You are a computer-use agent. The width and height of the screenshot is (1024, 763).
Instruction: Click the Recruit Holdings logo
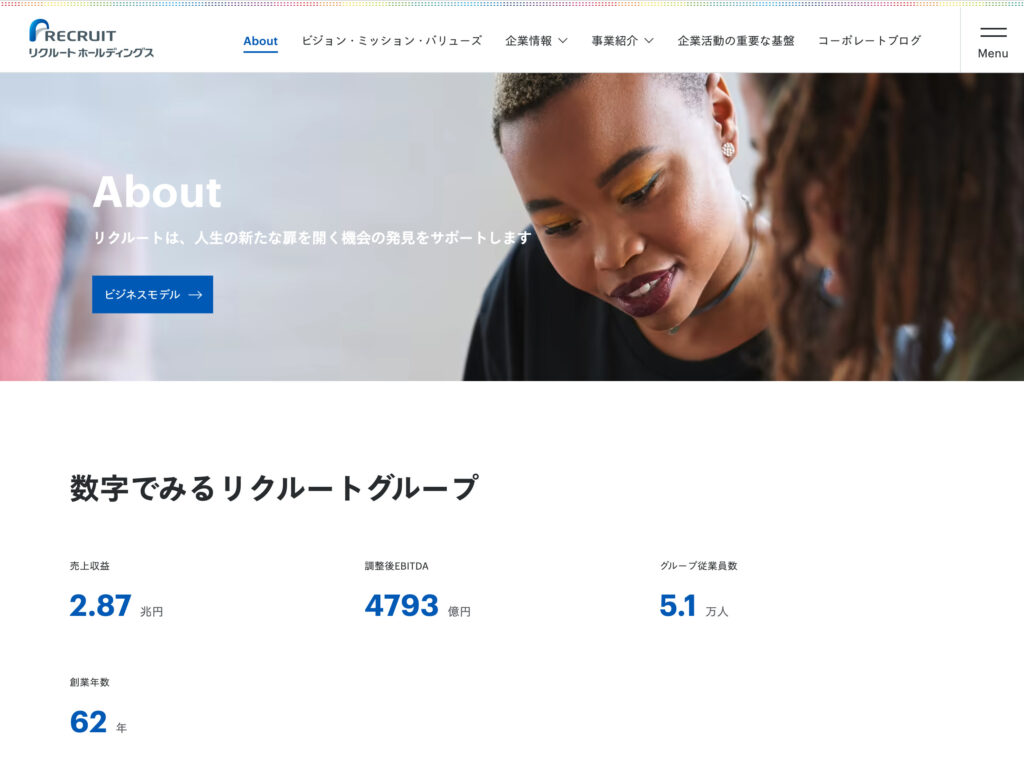tap(91, 39)
